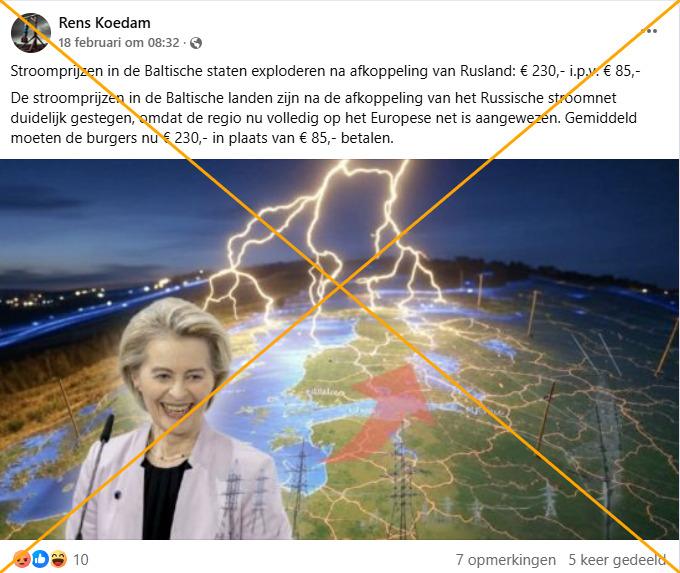Click the paragraph starting De stroomprijzen in

[x=324, y=118]
